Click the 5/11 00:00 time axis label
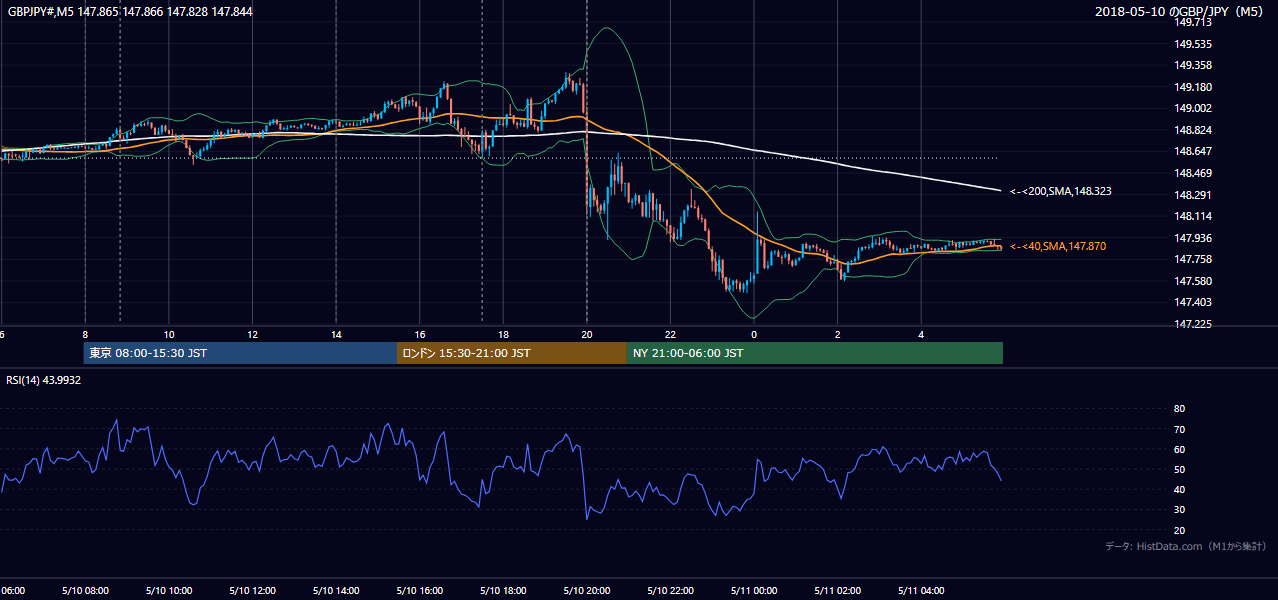Image resolution: width=1278 pixels, height=600 pixels. [754, 591]
